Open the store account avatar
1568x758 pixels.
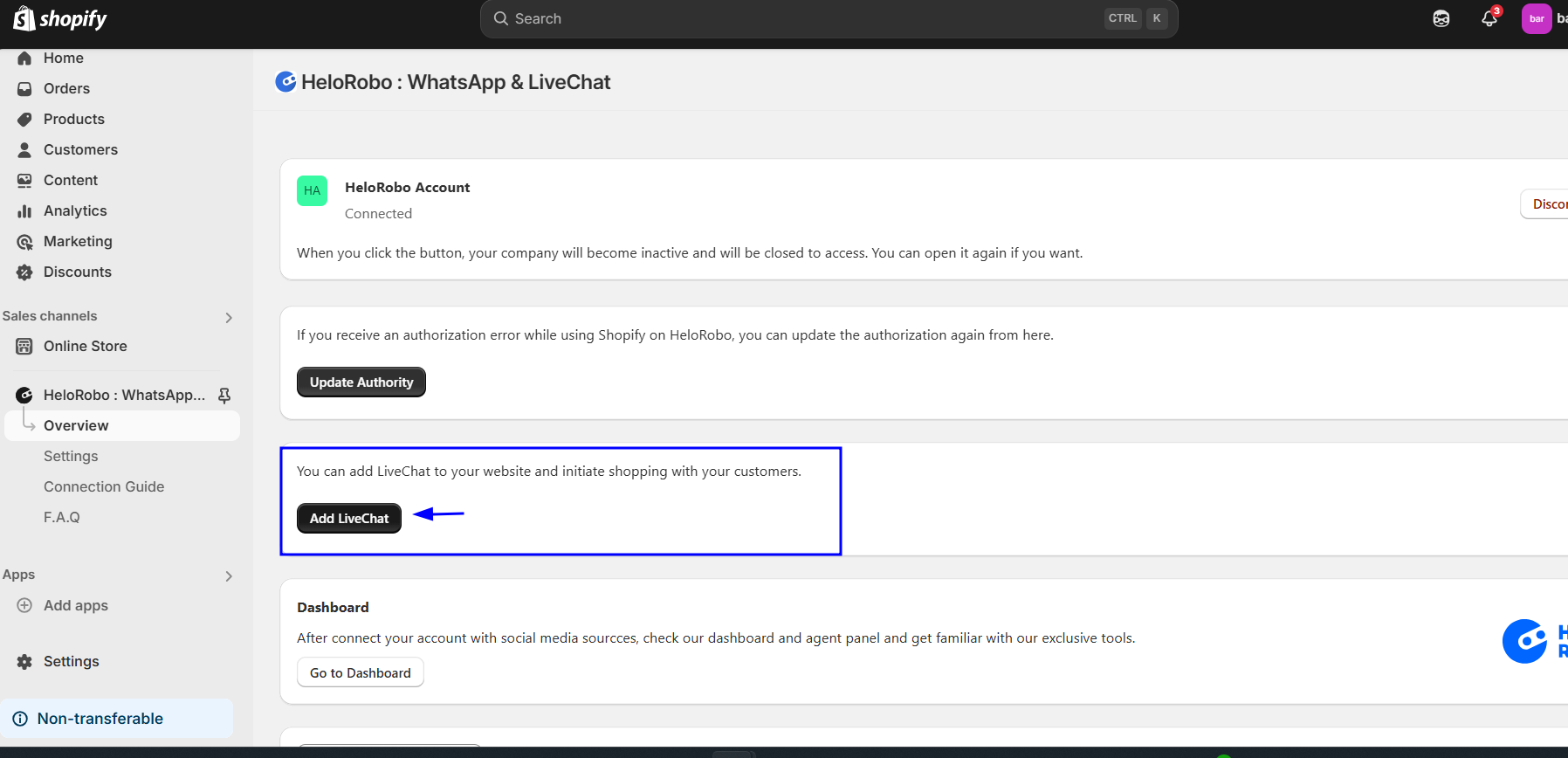(1537, 18)
